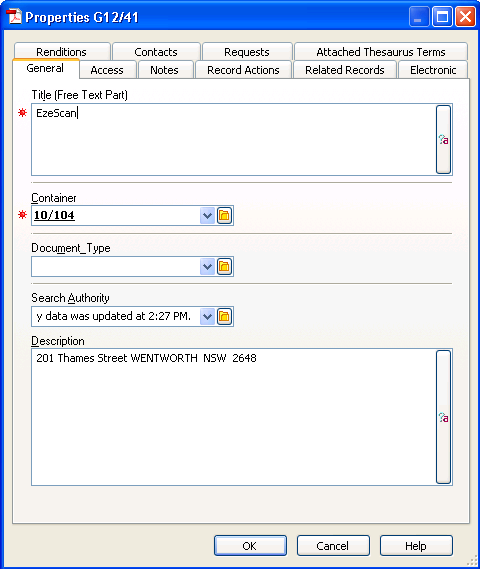Screen dimensions: 480x569
Task: Switch to the Access tab
Action: (108, 70)
